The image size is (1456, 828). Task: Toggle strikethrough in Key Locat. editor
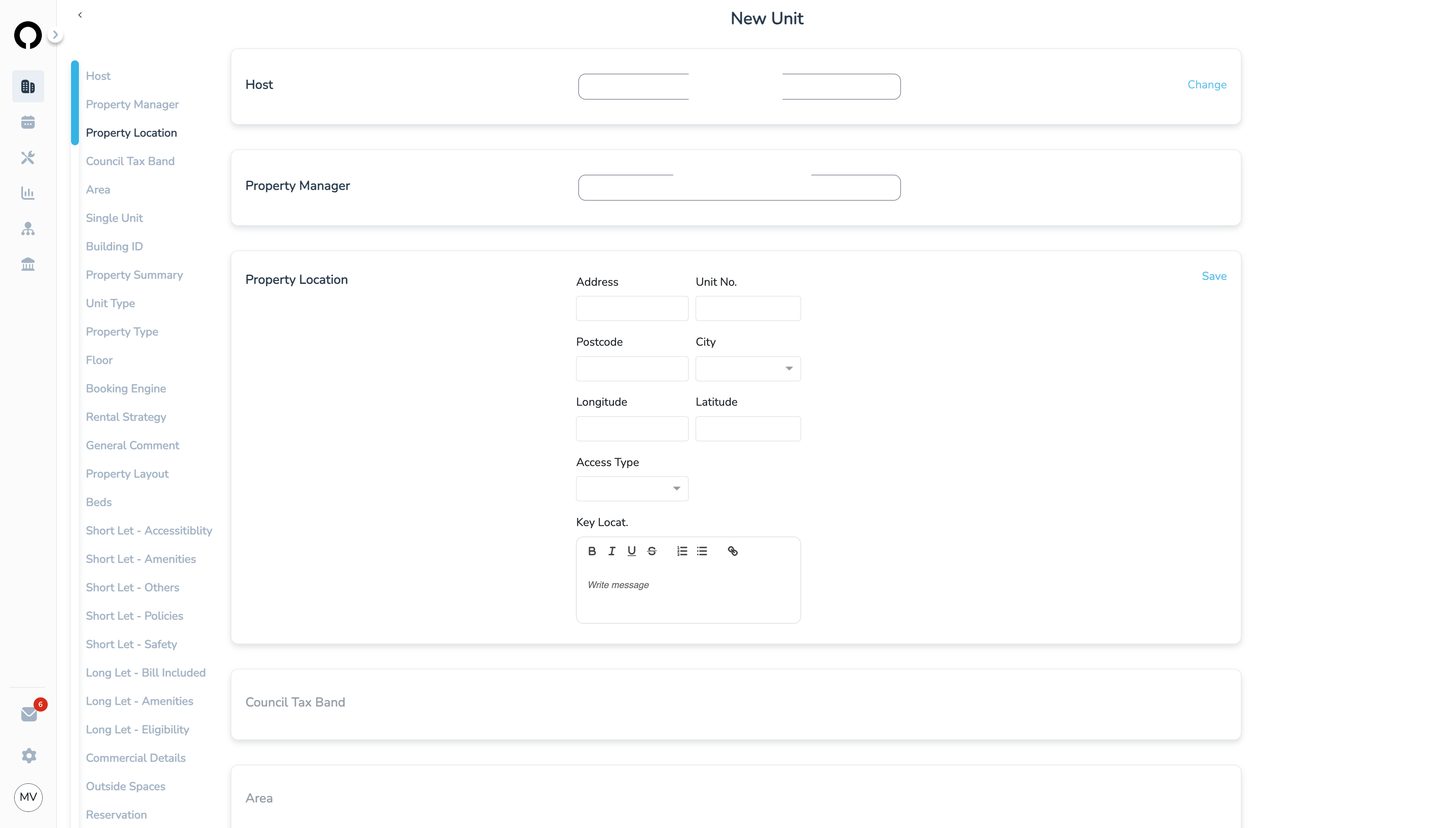point(652,551)
